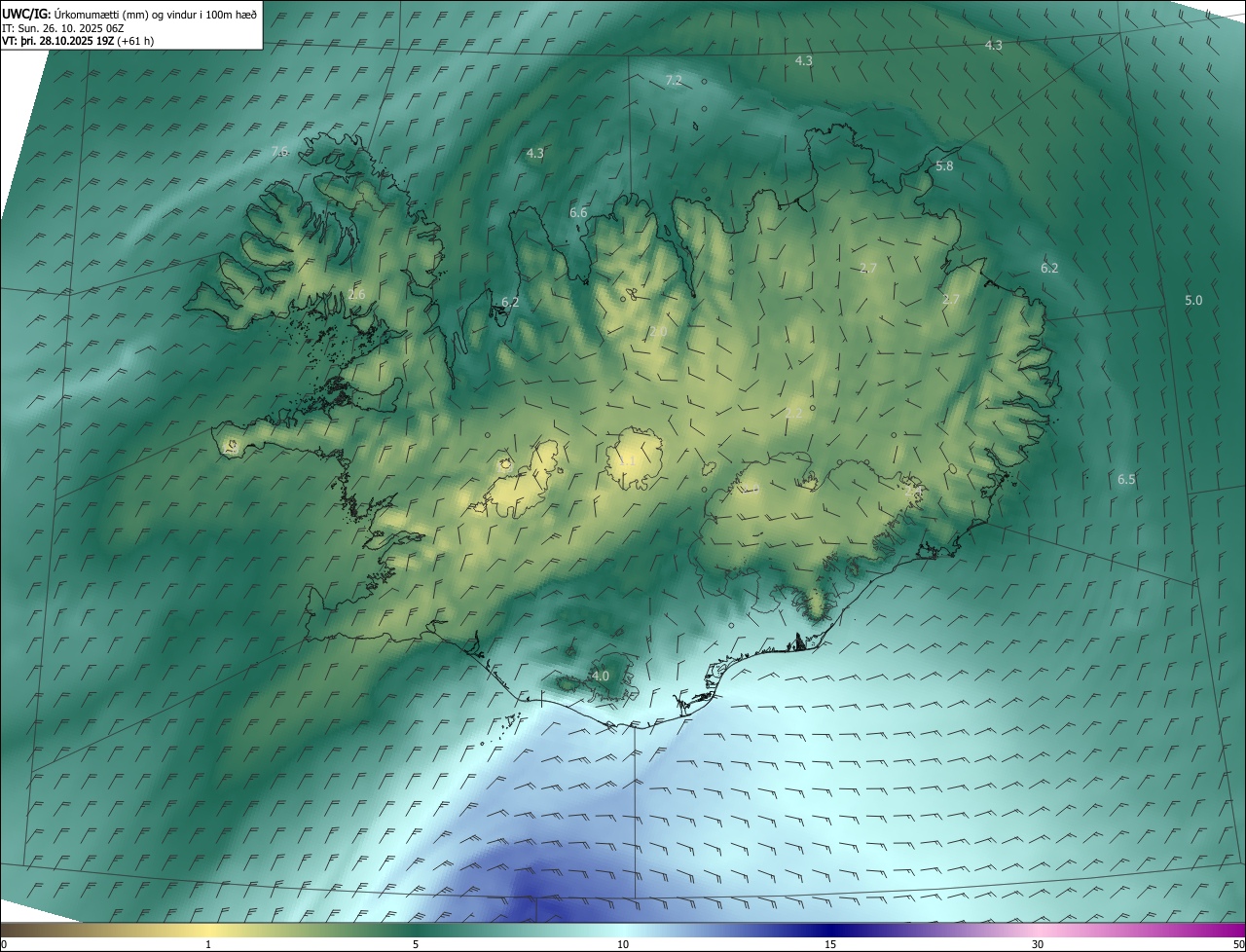The height and width of the screenshot is (952, 1246).
Task: Click the colorbar tick label 15
Action: point(830,944)
